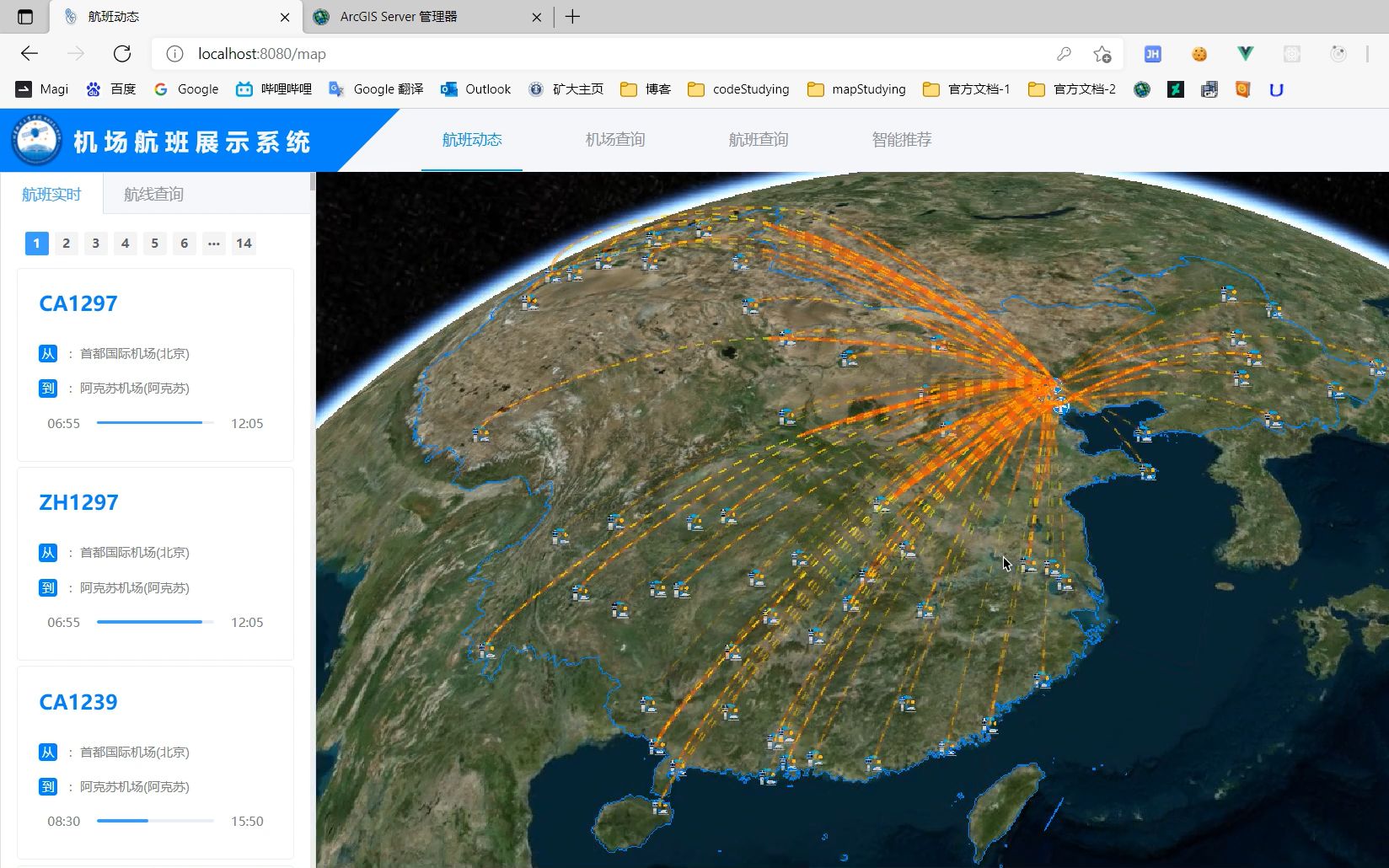The width and height of the screenshot is (1389, 868).
Task: Close the ArcGIS Server 管理器 tab
Action: 537,17
